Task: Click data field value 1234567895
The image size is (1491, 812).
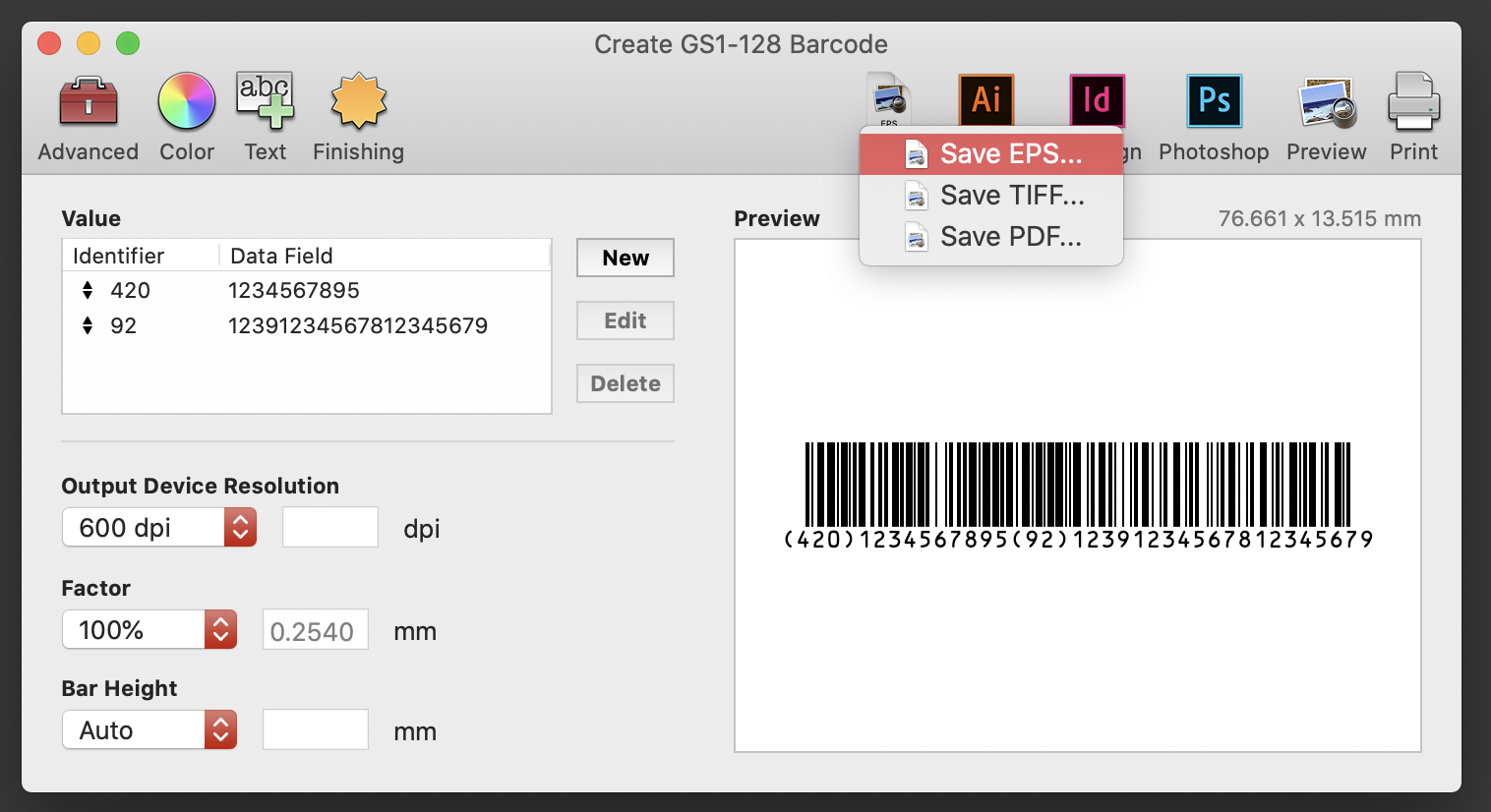Action: [294, 290]
